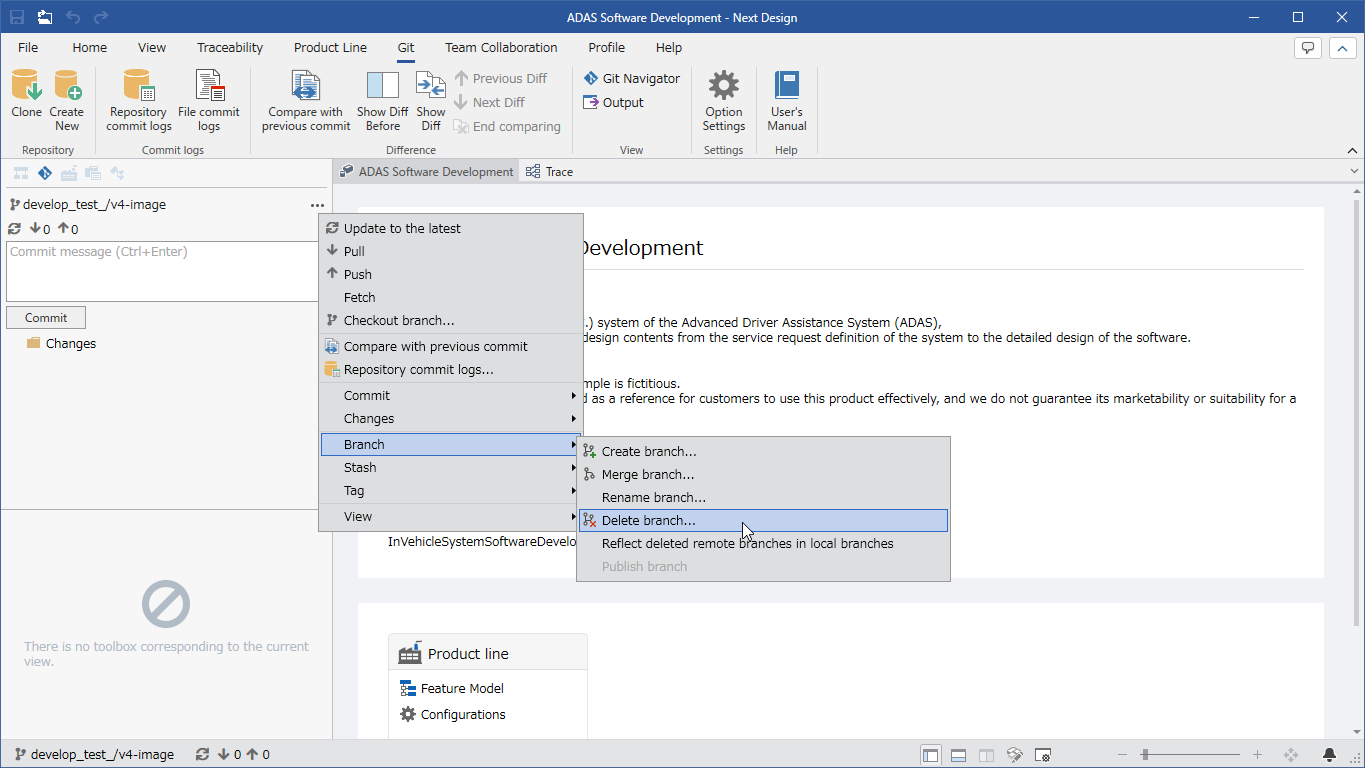The height and width of the screenshot is (768, 1365).
Task: Open Option Settings gear icon
Action: pos(724,86)
